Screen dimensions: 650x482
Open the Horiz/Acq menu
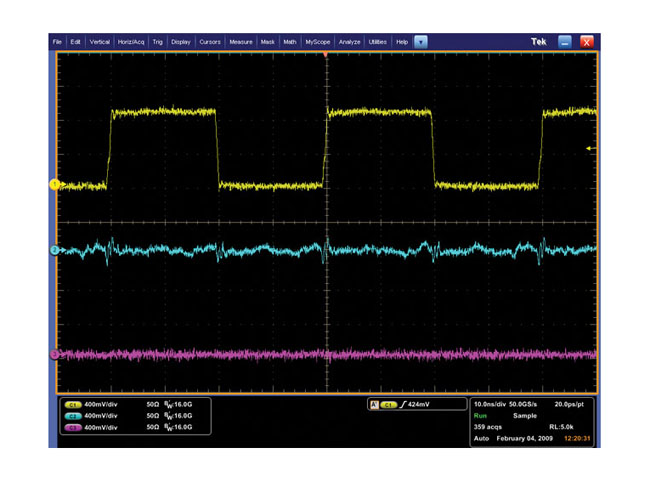(x=131, y=42)
